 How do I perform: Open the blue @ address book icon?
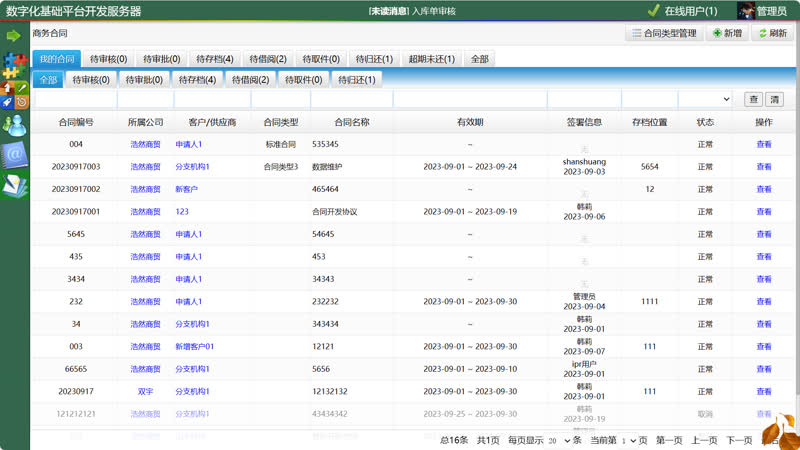(x=14, y=154)
